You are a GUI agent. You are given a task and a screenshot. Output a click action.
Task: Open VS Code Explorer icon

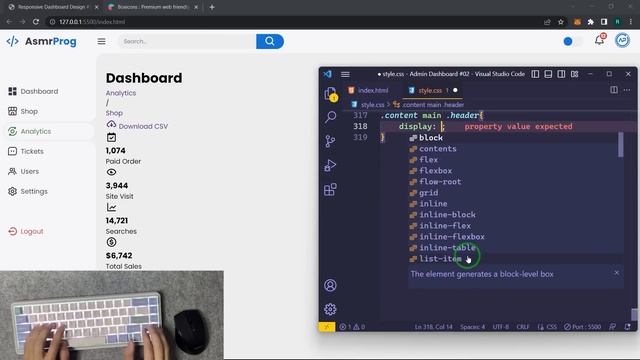[x=330, y=94]
